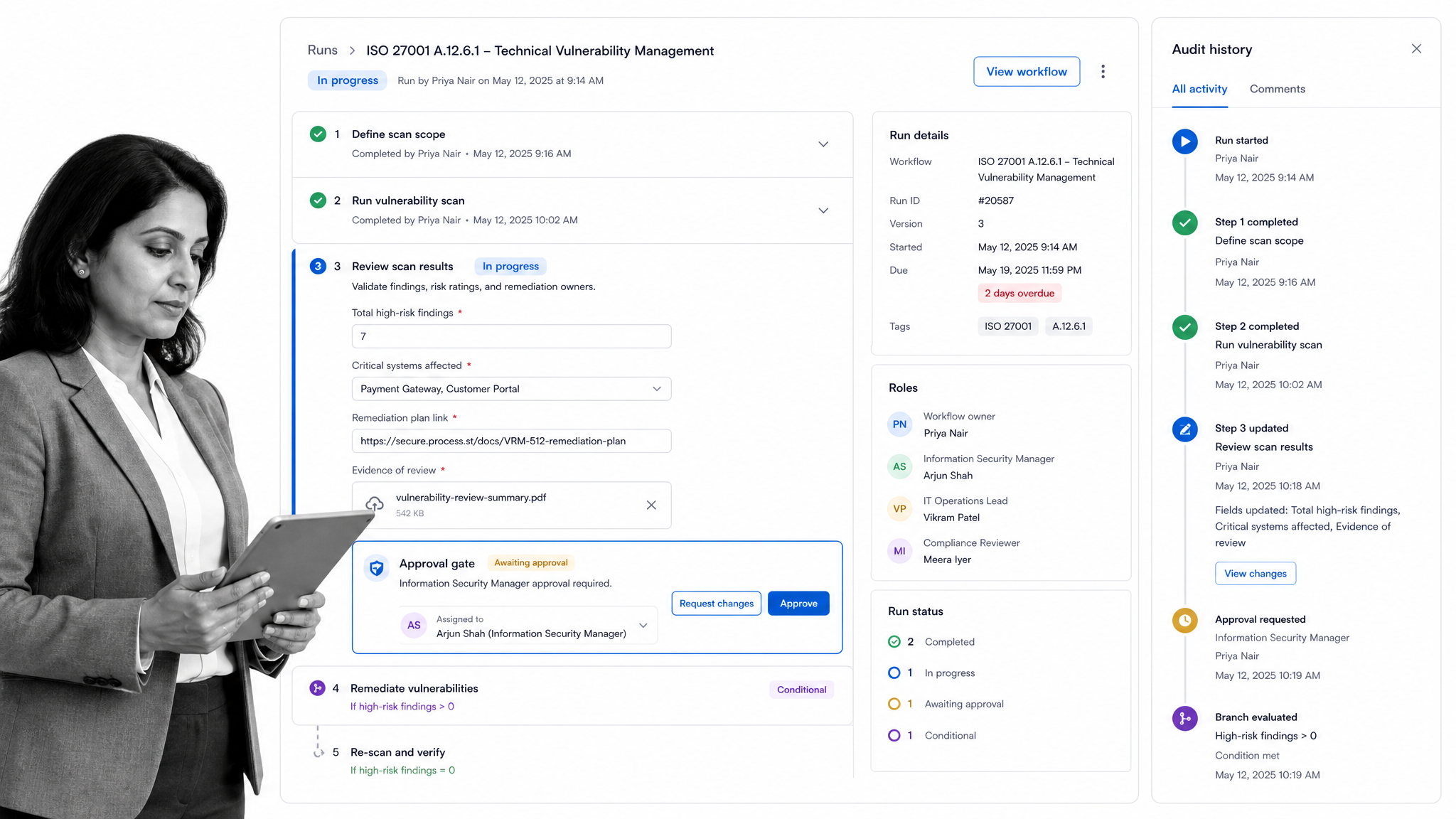The height and width of the screenshot is (819, 1456).
Task: Click the MI avatar for Compliance Reviewer
Action: click(899, 551)
